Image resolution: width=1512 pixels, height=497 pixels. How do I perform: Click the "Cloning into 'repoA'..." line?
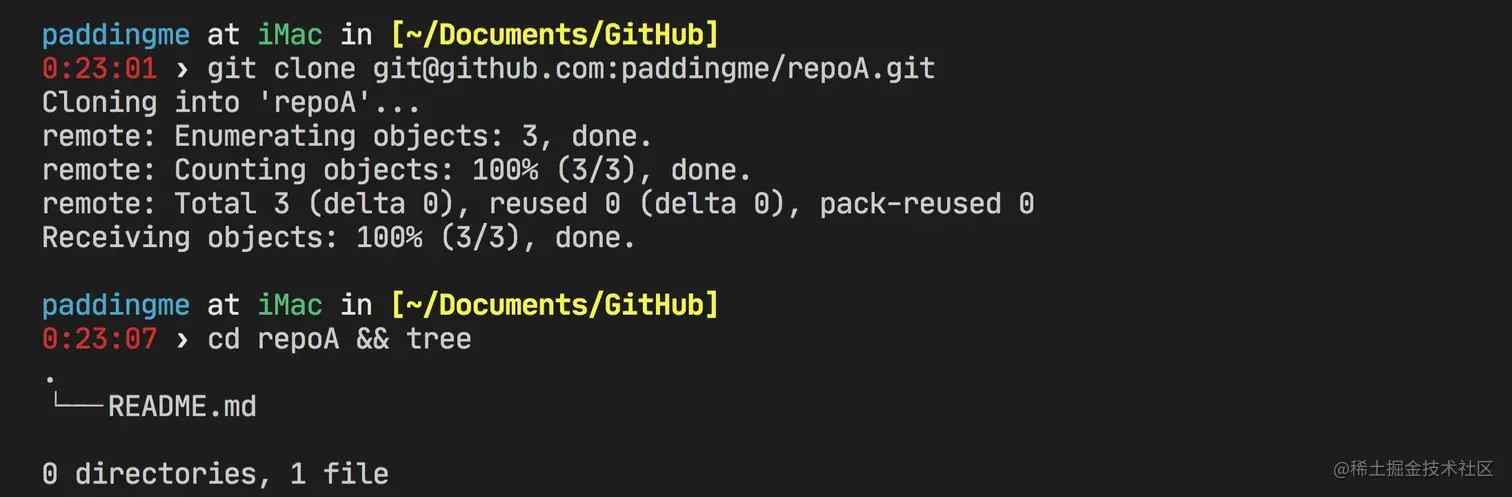coord(231,102)
